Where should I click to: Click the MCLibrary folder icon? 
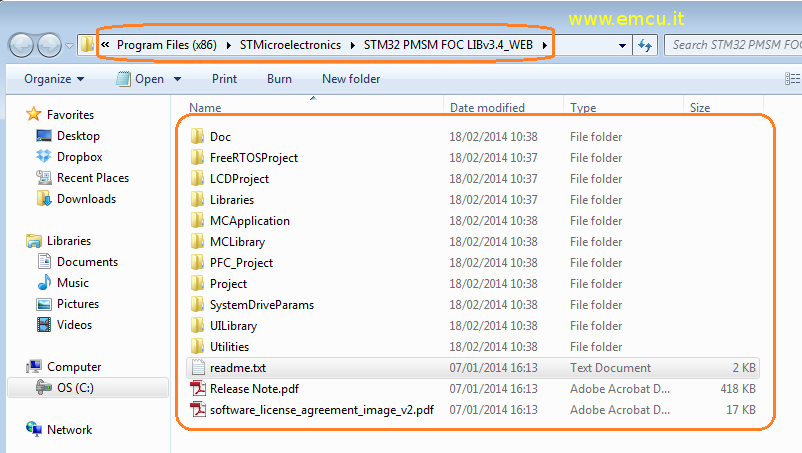click(x=197, y=241)
